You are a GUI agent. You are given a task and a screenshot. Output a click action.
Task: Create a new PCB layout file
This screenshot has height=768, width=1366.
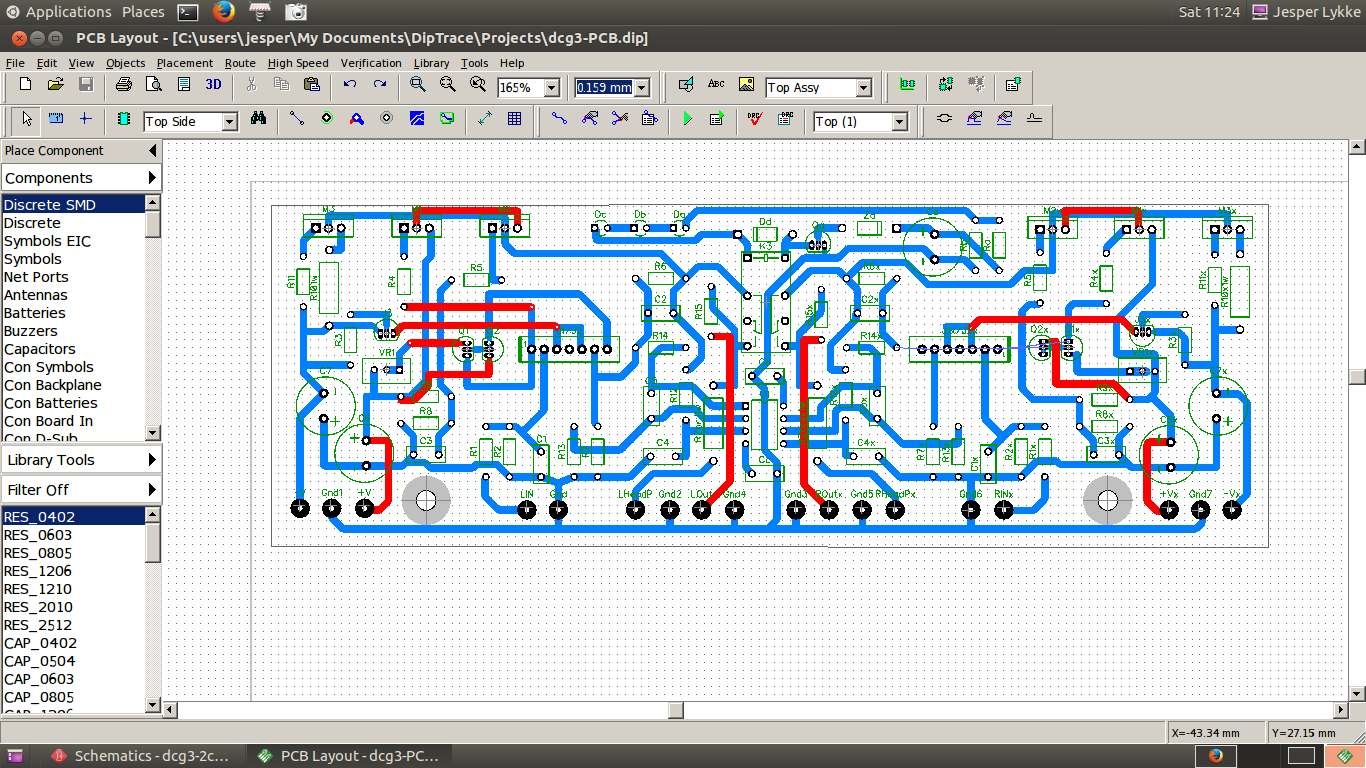[26, 86]
